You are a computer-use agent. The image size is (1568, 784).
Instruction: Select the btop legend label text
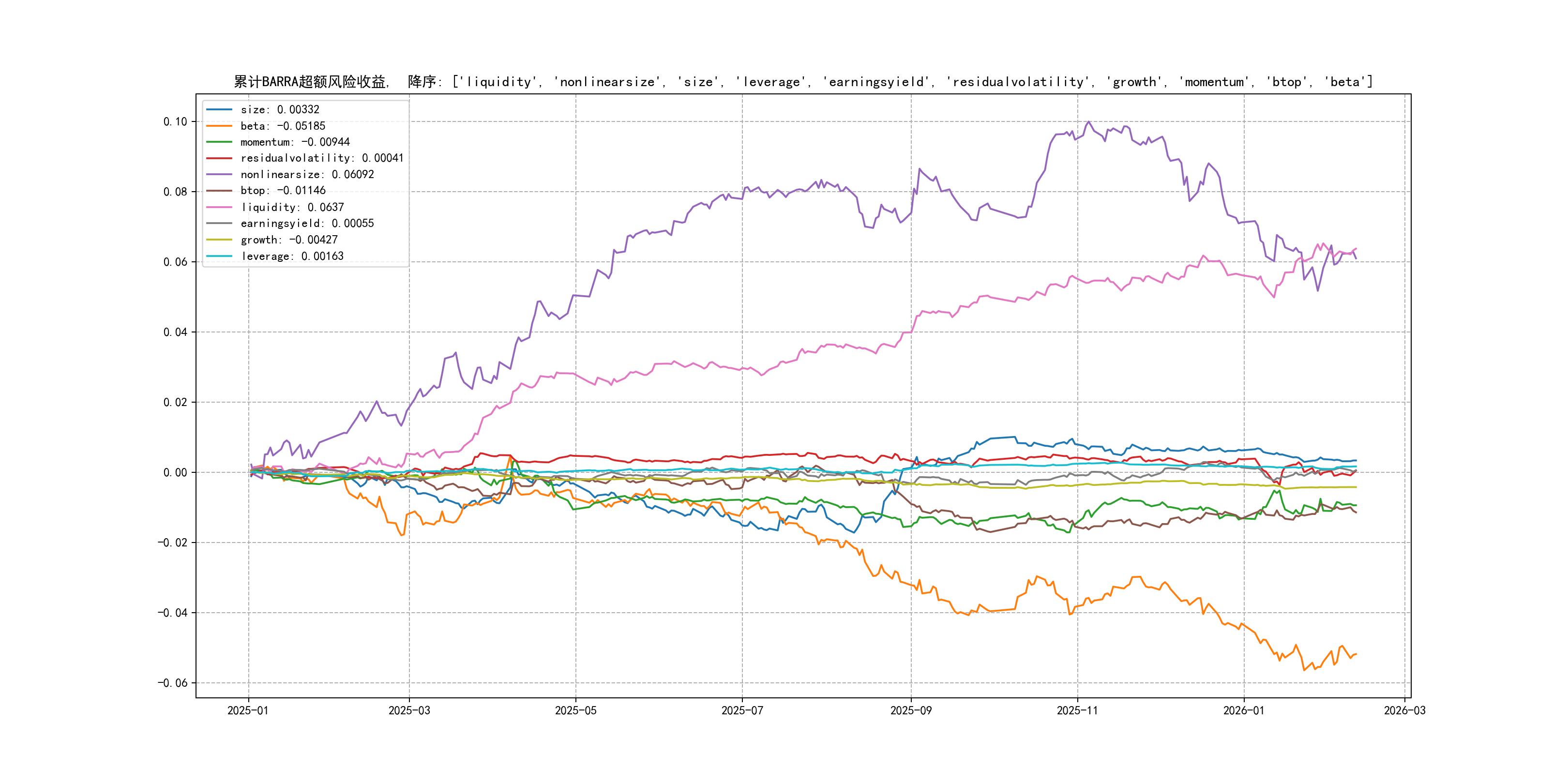[283, 191]
